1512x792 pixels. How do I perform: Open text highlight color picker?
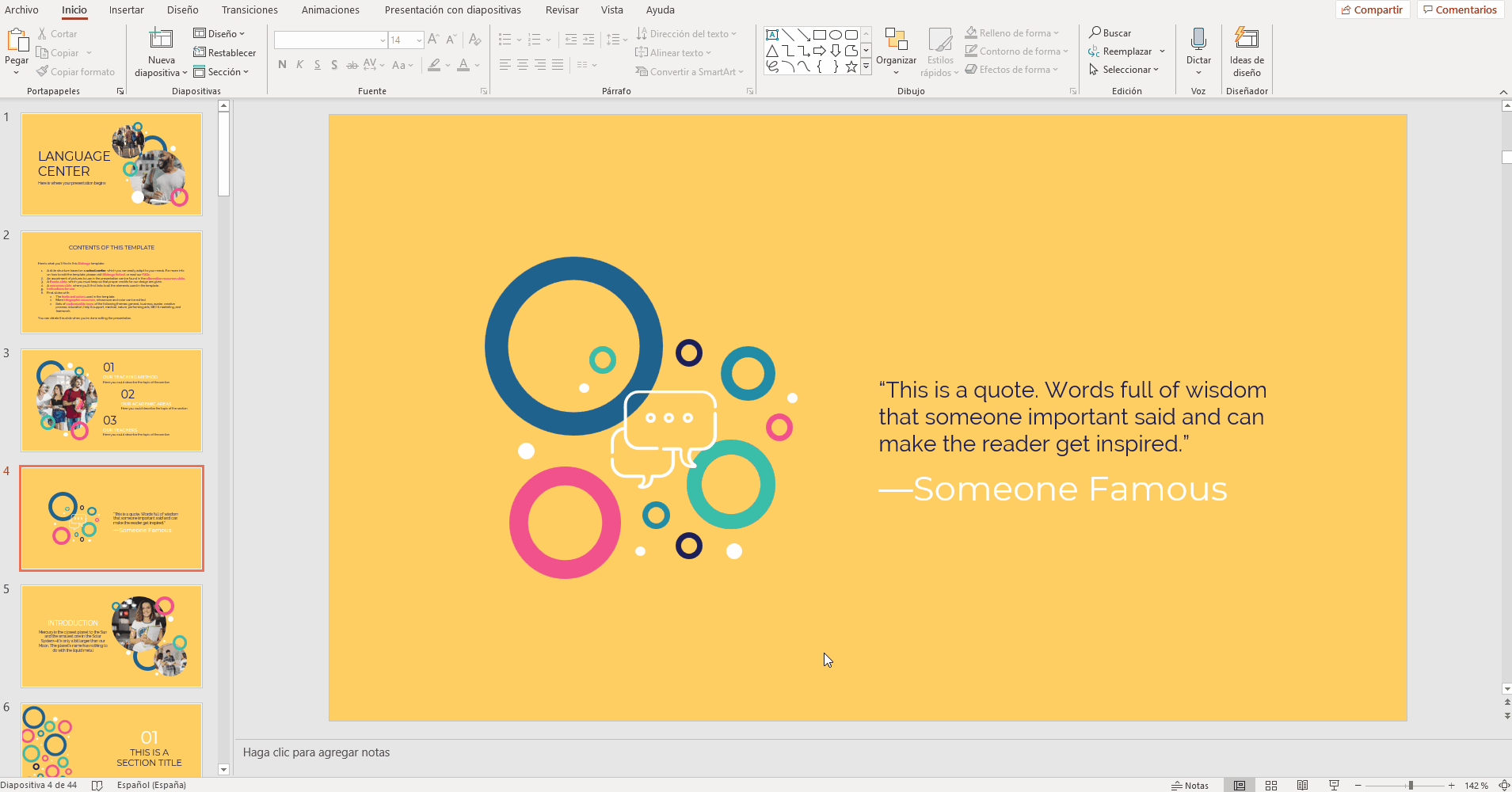point(434,65)
